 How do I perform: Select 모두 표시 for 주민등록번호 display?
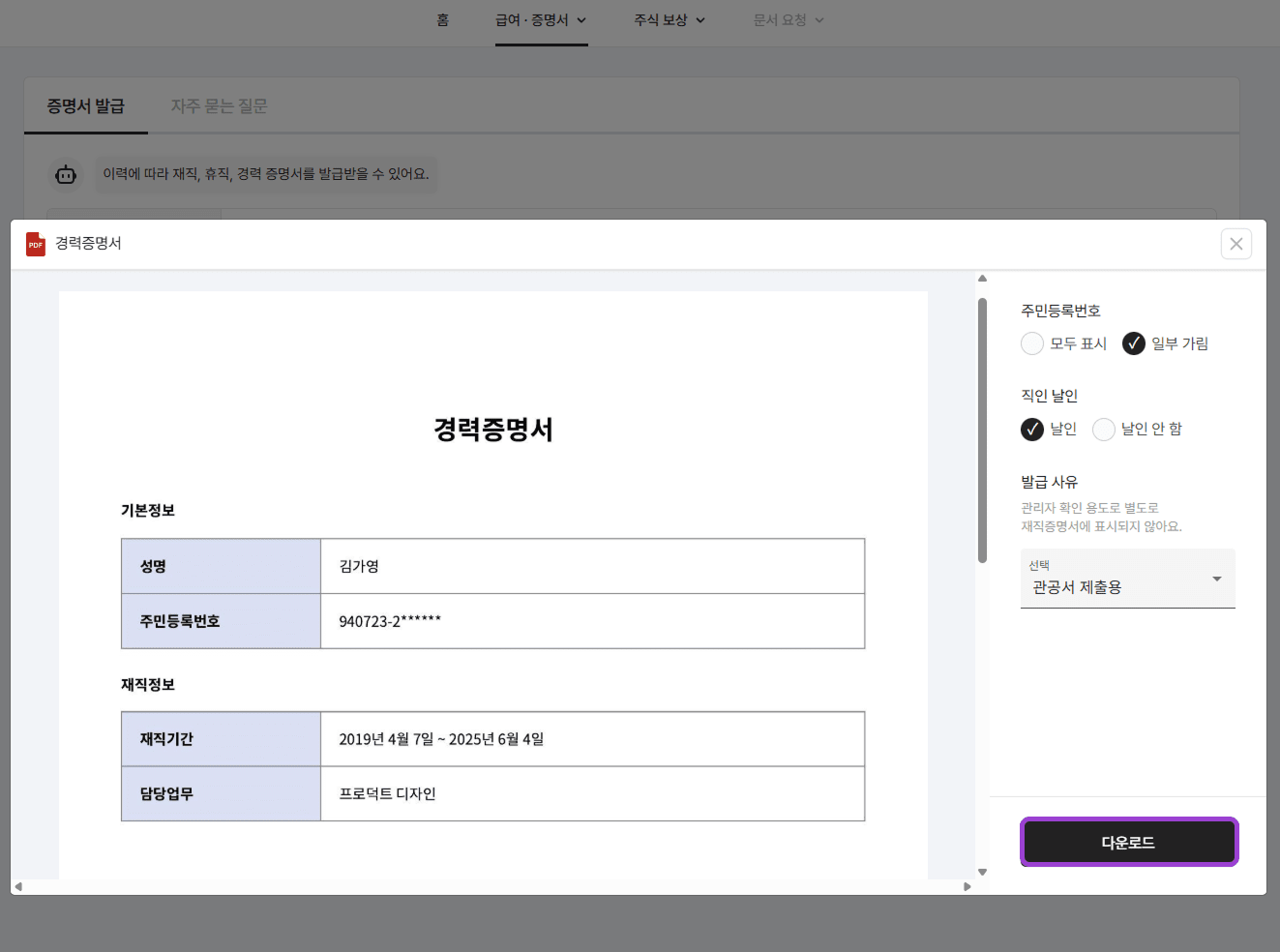click(x=1031, y=343)
